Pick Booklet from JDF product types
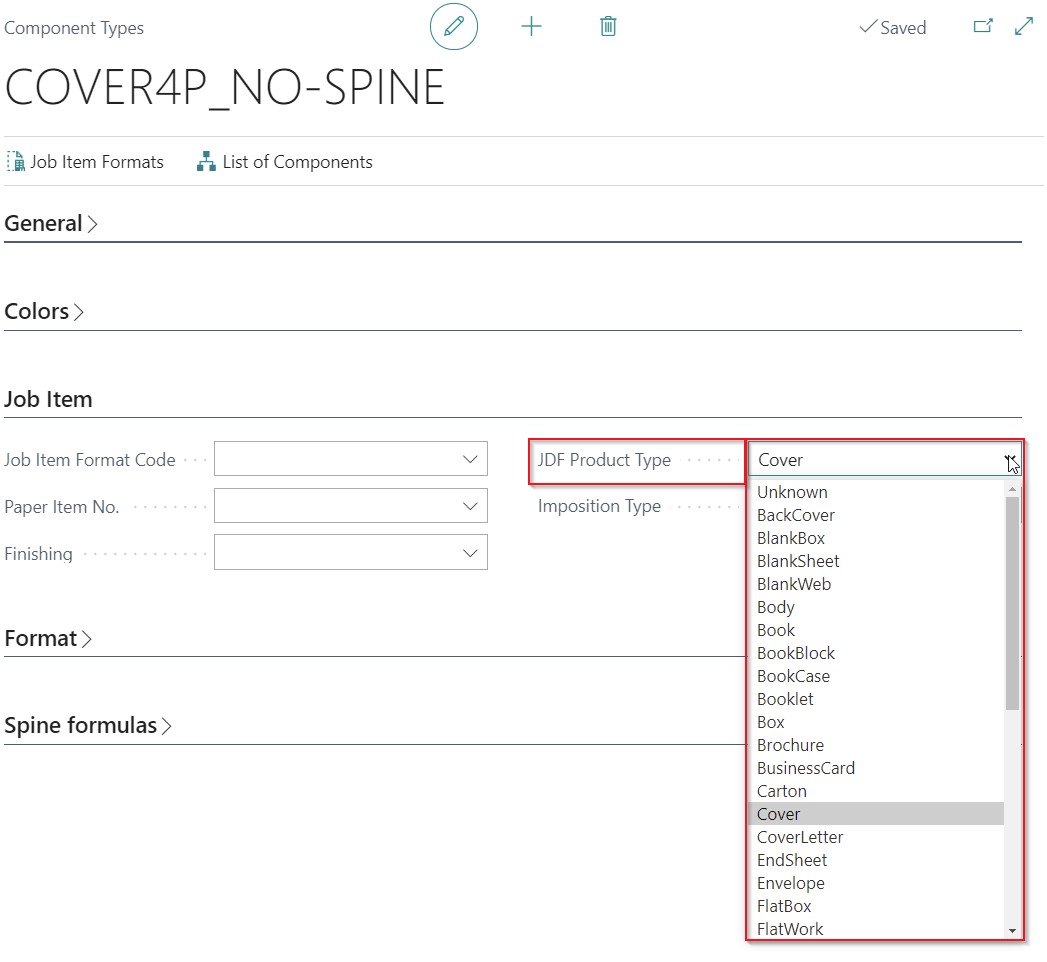Image resolution: width=1047 pixels, height=962 pixels. tap(785, 699)
